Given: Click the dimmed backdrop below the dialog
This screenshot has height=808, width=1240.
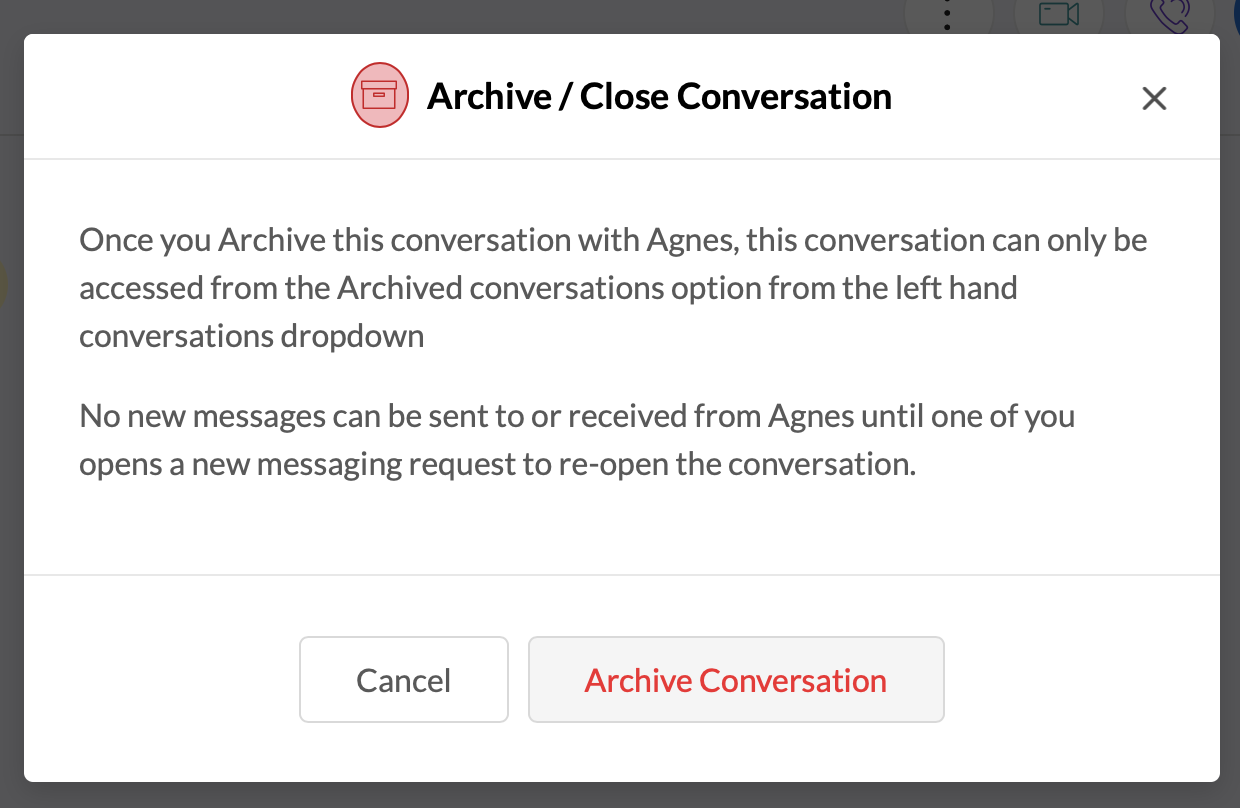Looking at the screenshot, I should pos(620,796).
